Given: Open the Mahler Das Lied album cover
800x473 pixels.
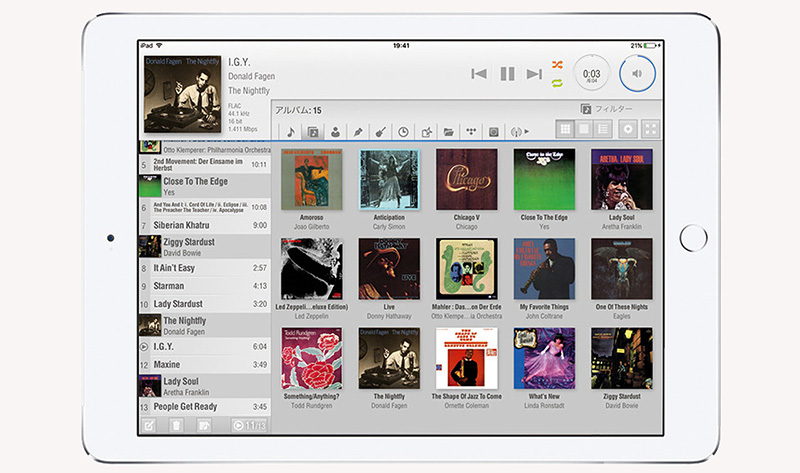Looking at the screenshot, I should (x=466, y=268).
